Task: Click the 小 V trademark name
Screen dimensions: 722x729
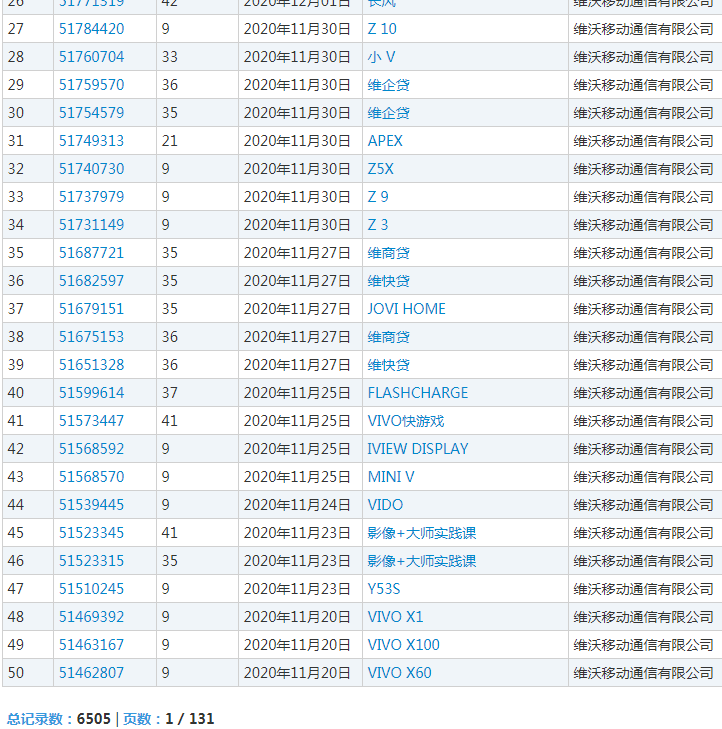Action: point(381,57)
